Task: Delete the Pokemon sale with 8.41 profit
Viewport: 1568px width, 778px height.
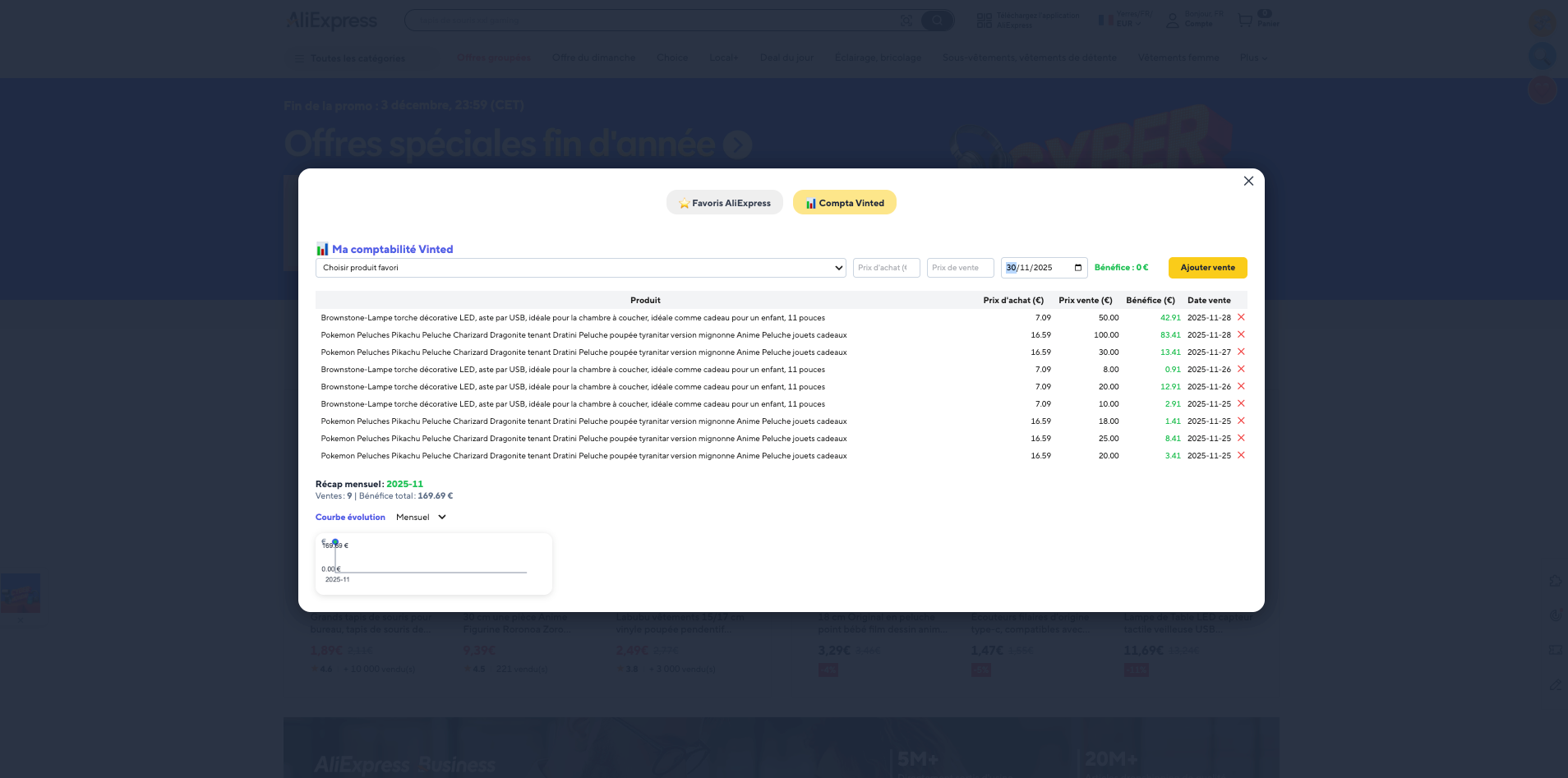Action: click(x=1241, y=438)
